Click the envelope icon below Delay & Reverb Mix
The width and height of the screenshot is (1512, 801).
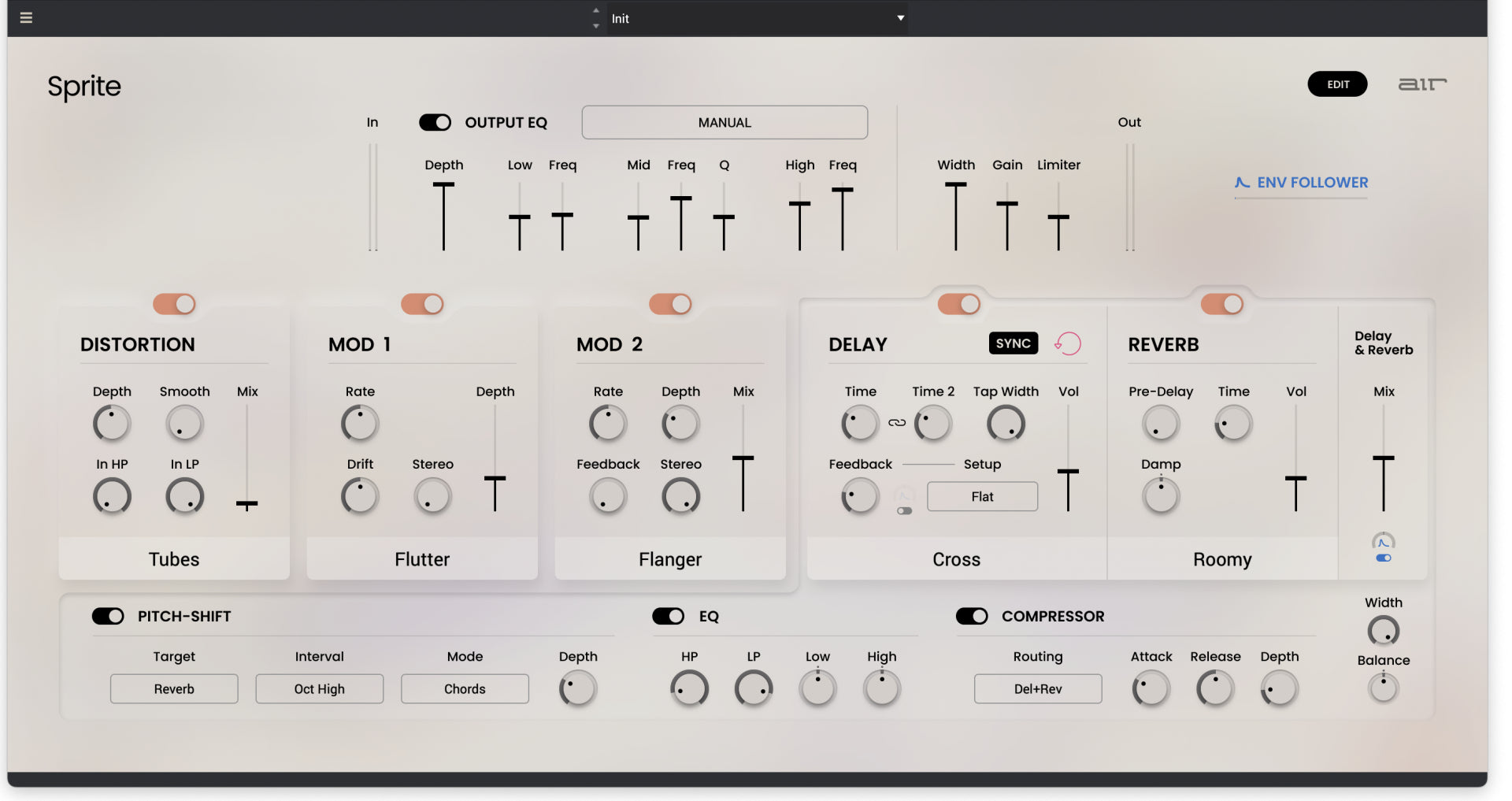1384,542
